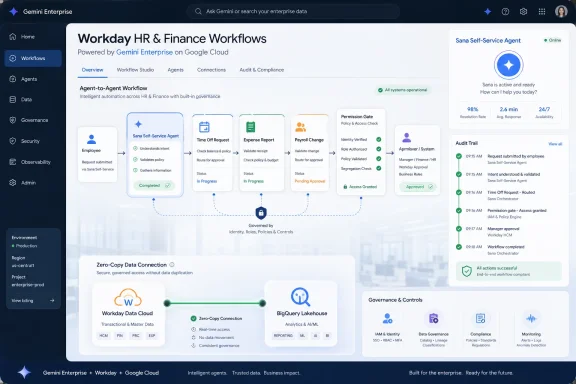Click the BigQuery Lakehouse magnifier icon
Viewport: 576px width, 384px height.
(x=300, y=297)
